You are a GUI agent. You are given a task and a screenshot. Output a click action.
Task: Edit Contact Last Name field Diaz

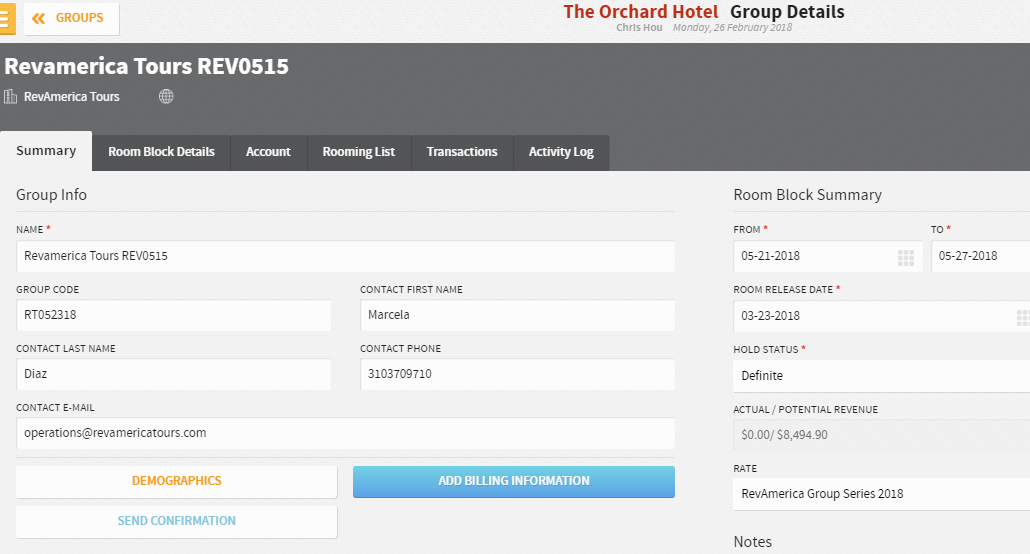173,375
